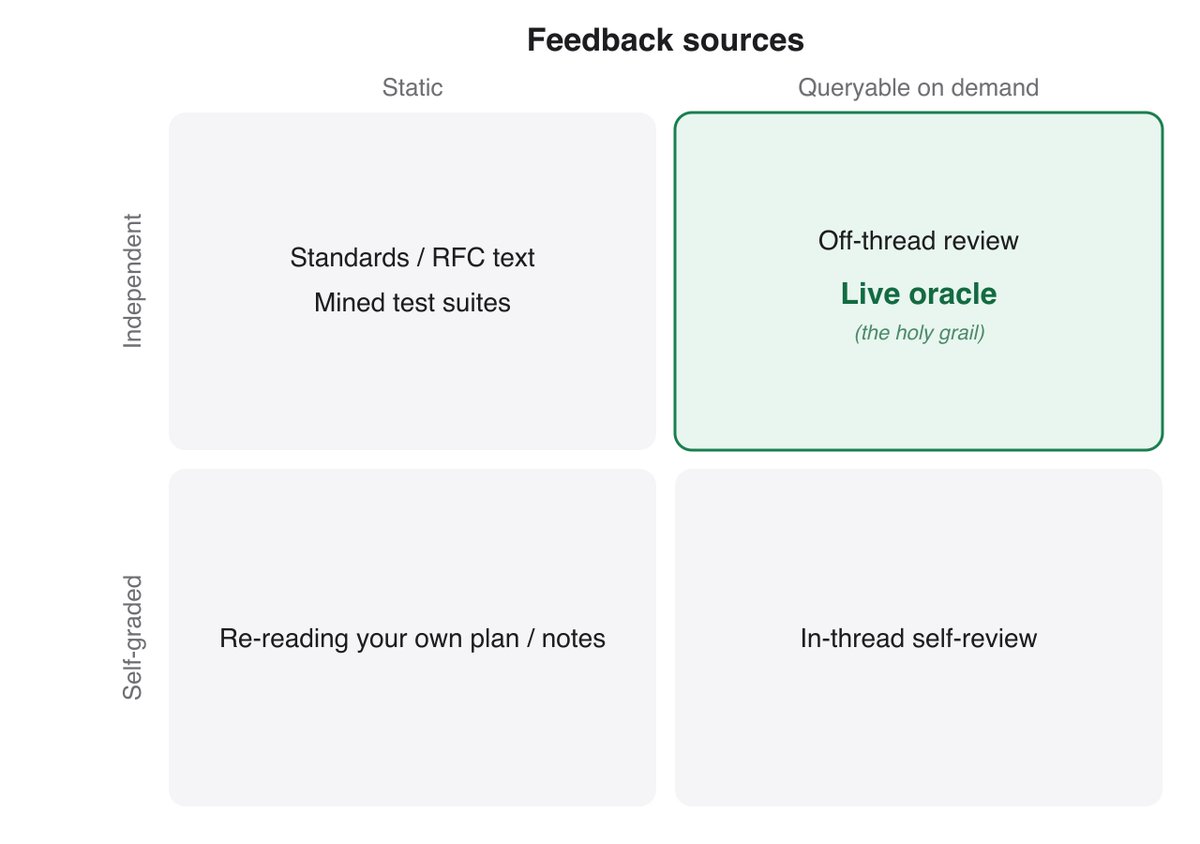Click the Re-reading your own plan text
Image resolution: width=1200 pixels, height=844 pixels.
click(412, 638)
